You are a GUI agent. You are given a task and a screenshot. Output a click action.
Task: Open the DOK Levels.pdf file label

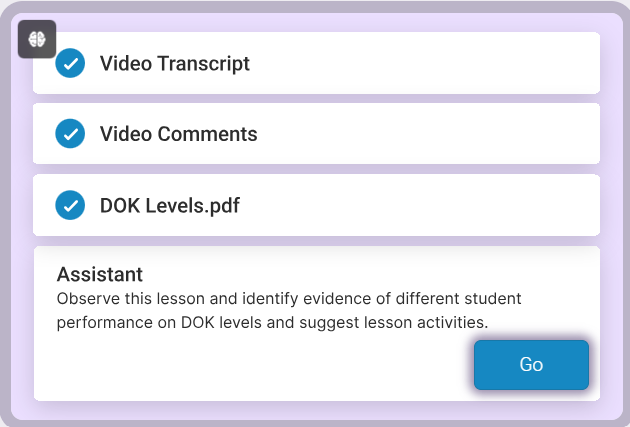click(x=170, y=205)
